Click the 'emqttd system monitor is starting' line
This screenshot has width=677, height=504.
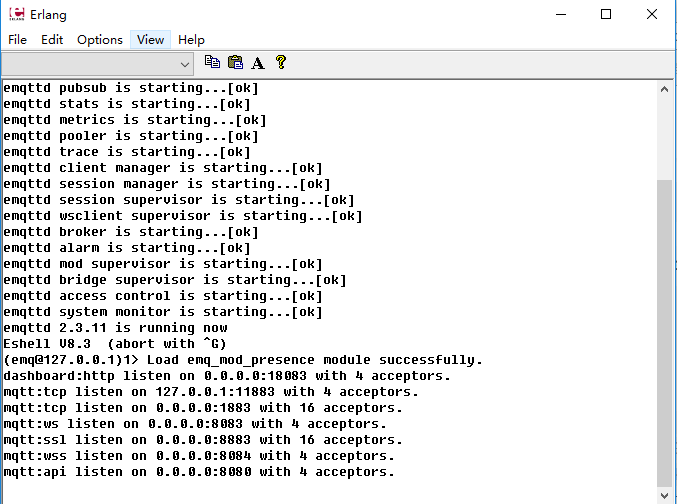pos(163,312)
